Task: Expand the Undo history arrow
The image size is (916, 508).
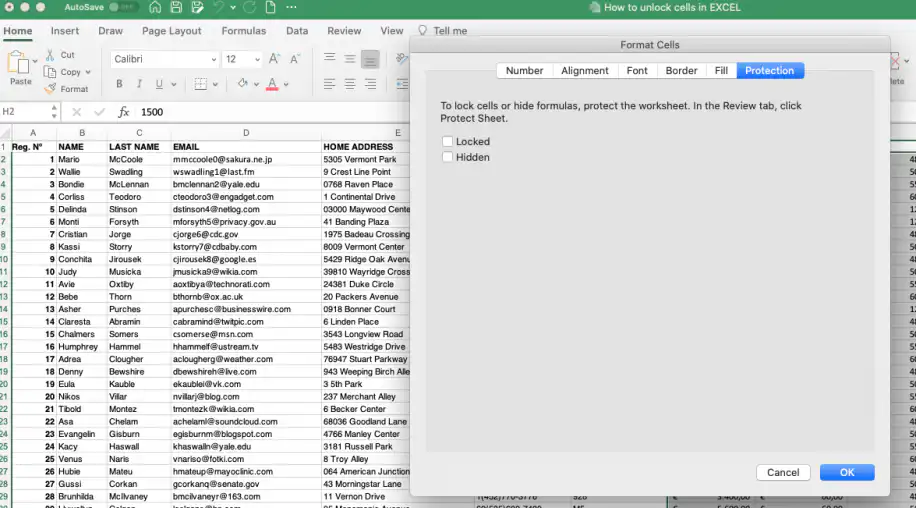Action: tap(233, 8)
